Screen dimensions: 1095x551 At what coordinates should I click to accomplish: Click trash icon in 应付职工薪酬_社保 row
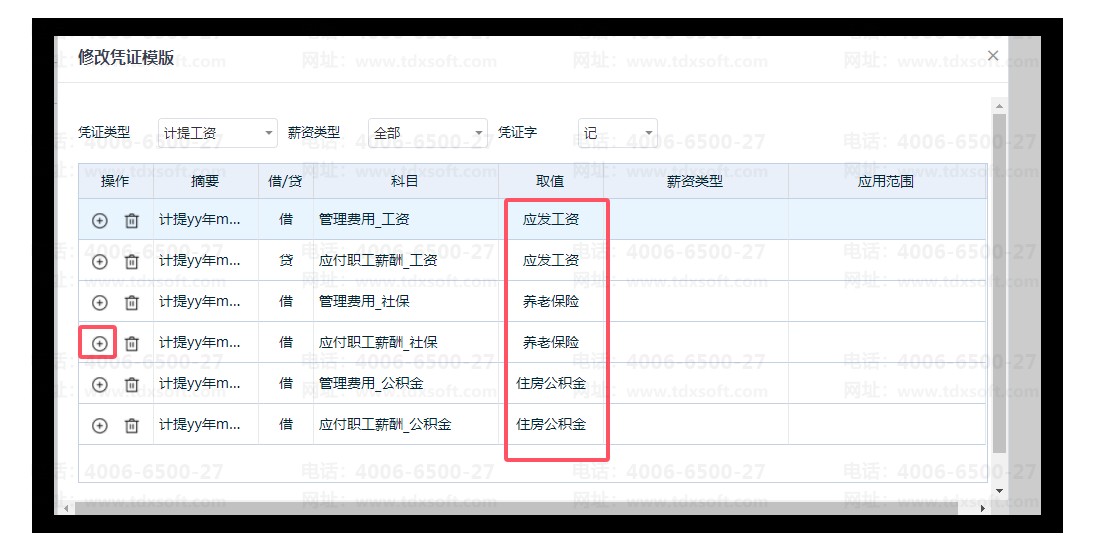131,343
